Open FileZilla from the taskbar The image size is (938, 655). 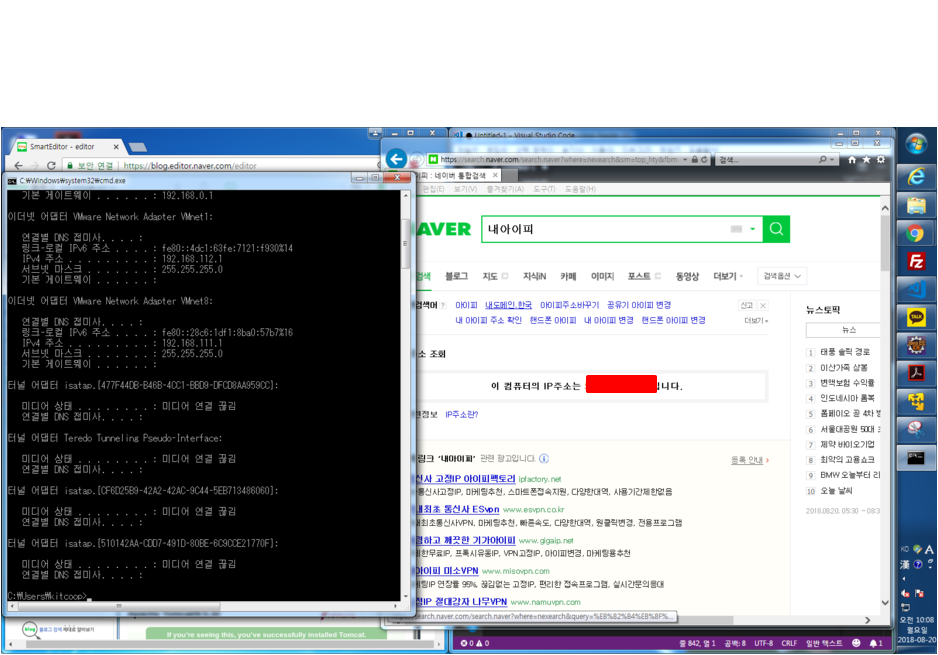(x=916, y=261)
